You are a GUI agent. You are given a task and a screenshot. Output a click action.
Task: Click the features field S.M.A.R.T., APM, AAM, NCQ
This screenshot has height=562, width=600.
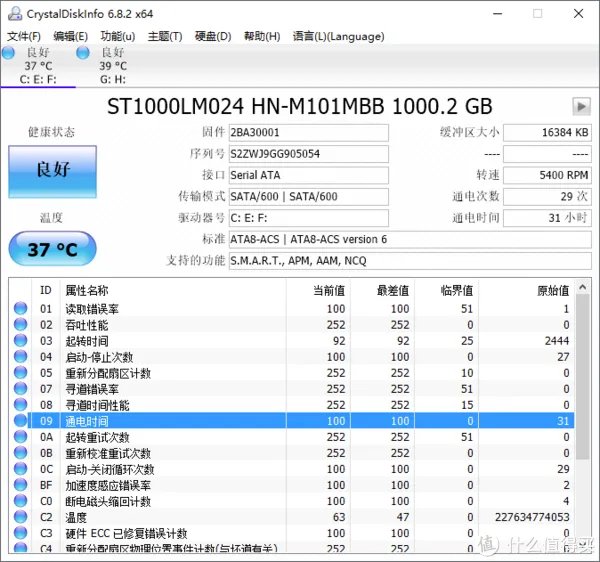[x=410, y=261]
